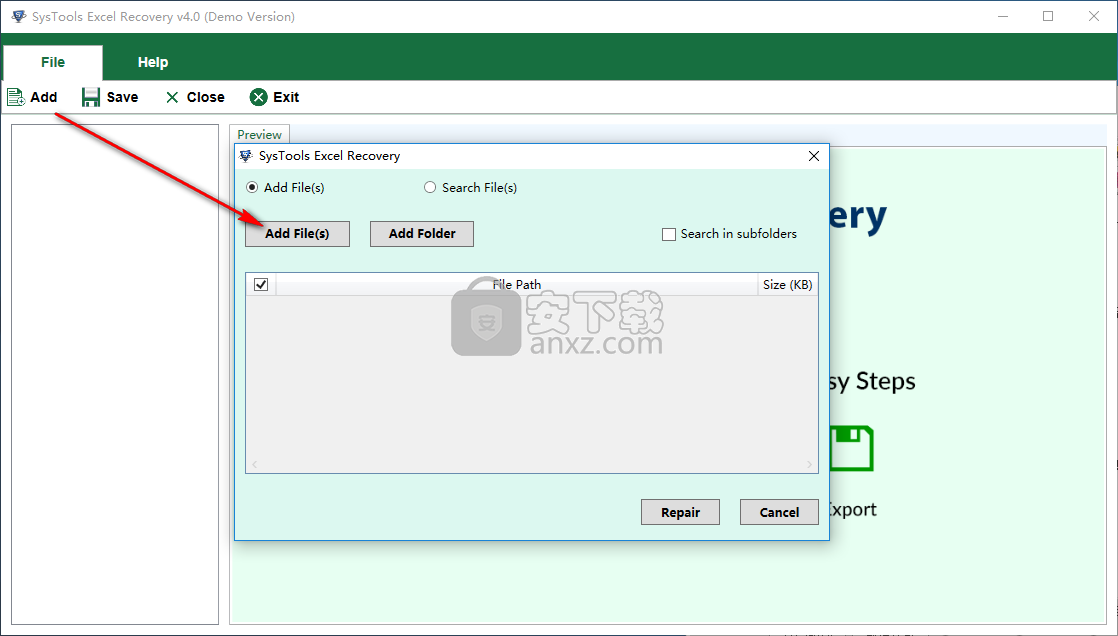Click the green Exit icon

pyautogui.click(x=259, y=97)
